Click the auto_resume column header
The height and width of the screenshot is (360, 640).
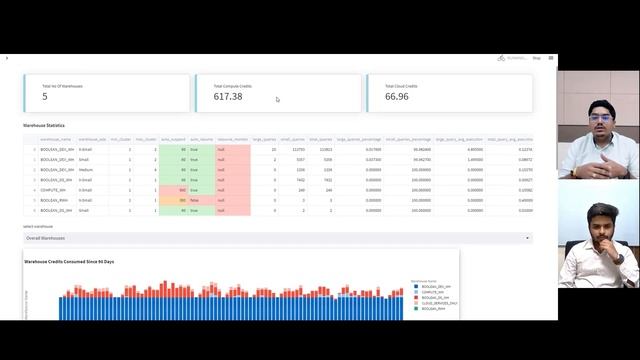click(x=201, y=140)
